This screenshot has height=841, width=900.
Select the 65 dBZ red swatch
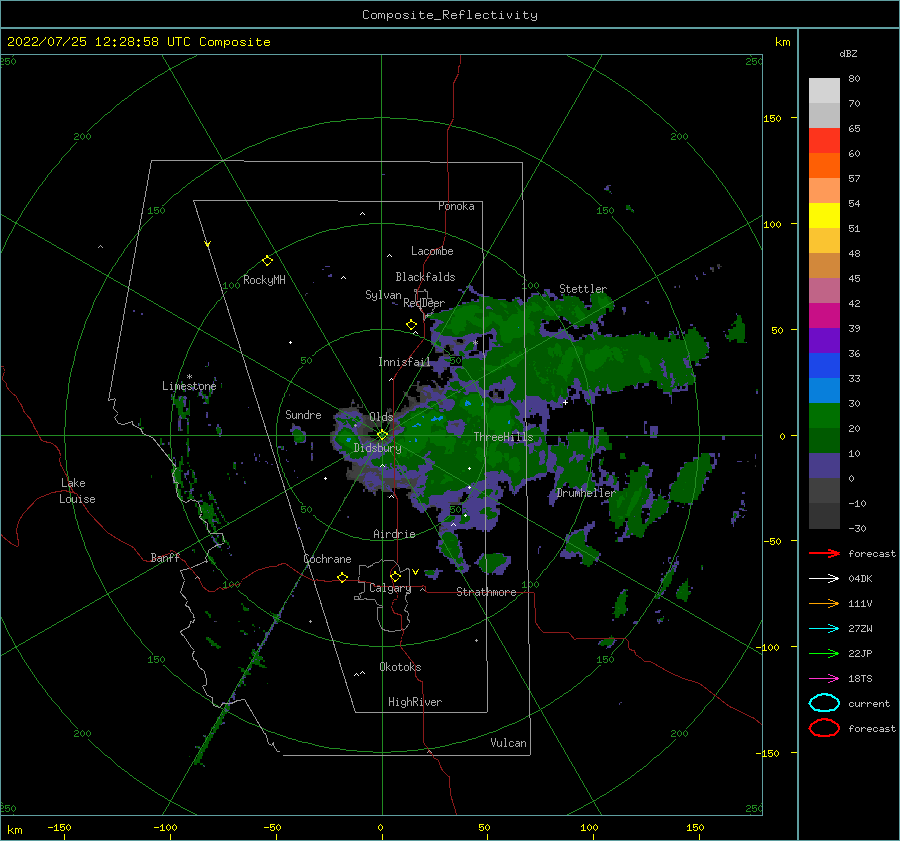[x=824, y=141]
